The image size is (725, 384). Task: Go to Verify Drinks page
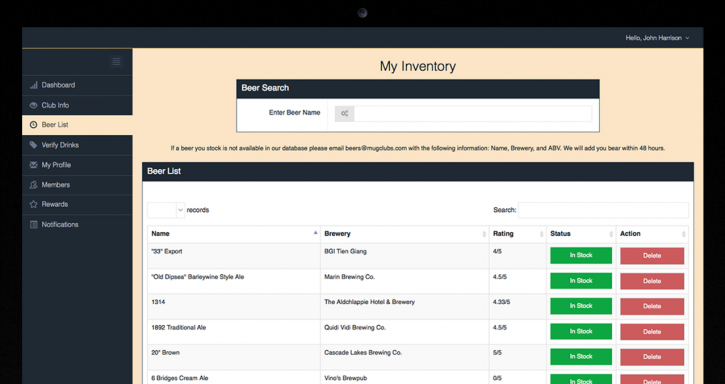[77, 145]
